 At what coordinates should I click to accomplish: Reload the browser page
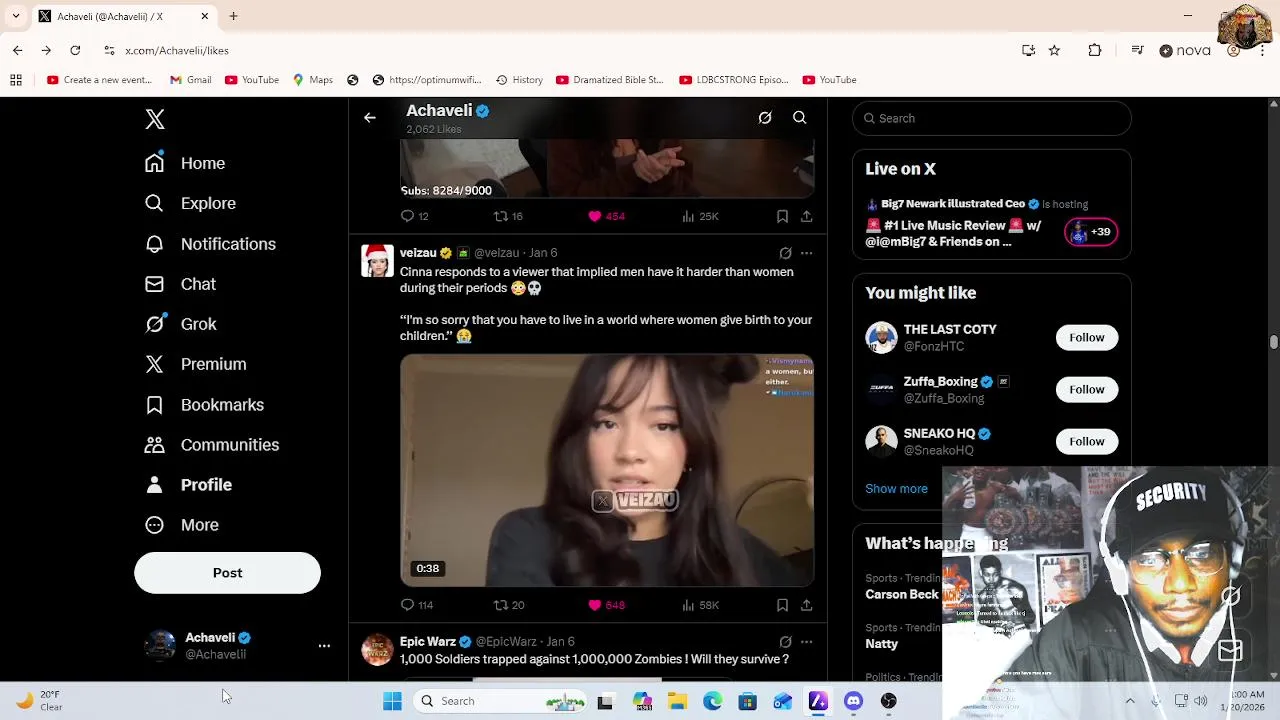click(75, 50)
